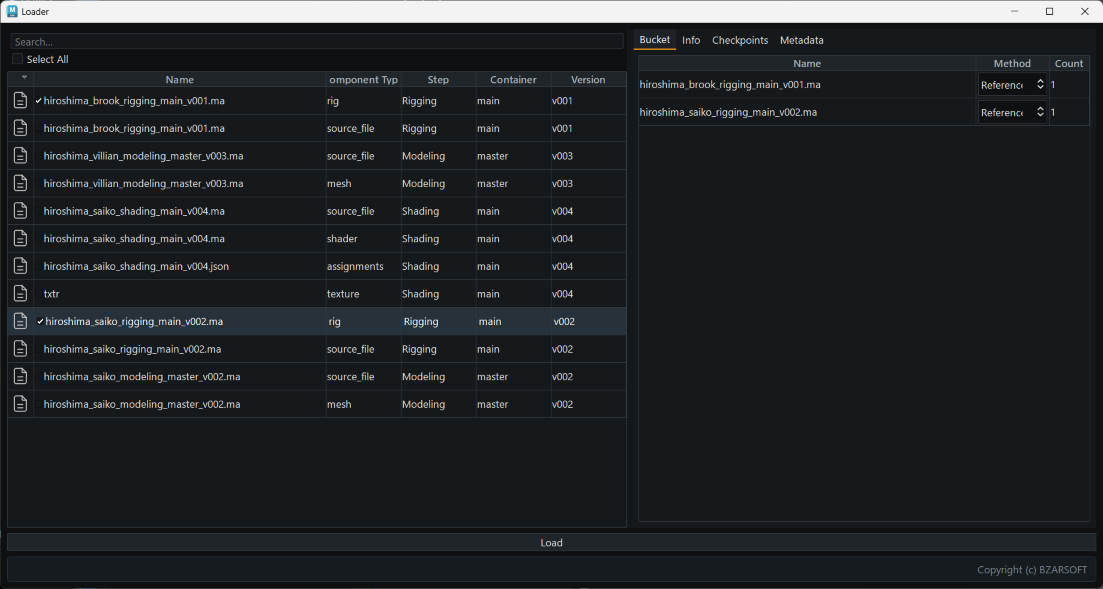This screenshot has width=1103, height=589.
Task: Maximize the Loader window
Action: click(1050, 11)
